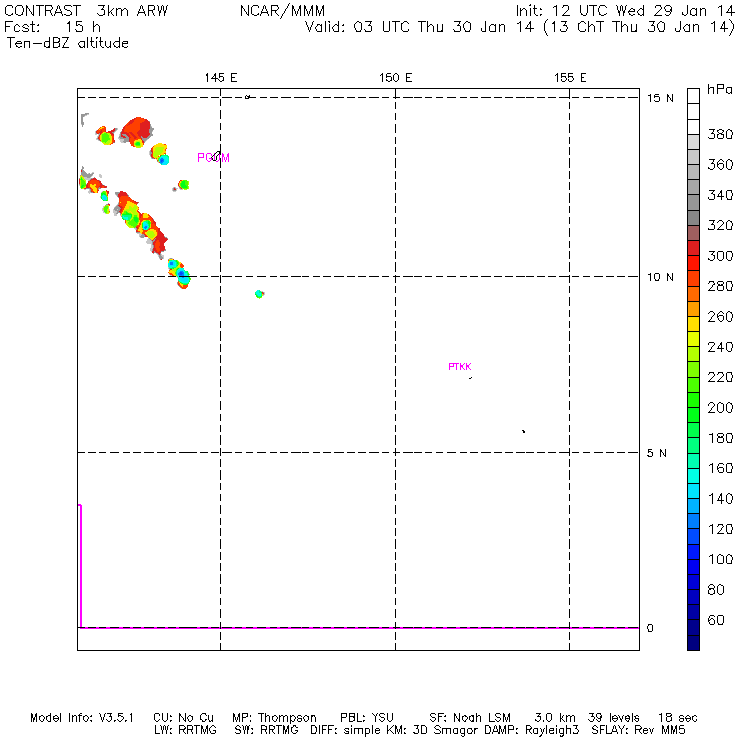Pick the cyan colorbar segment between 160 and 140
The width and height of the screenshot is (740, 740).
tap(693, 476)
